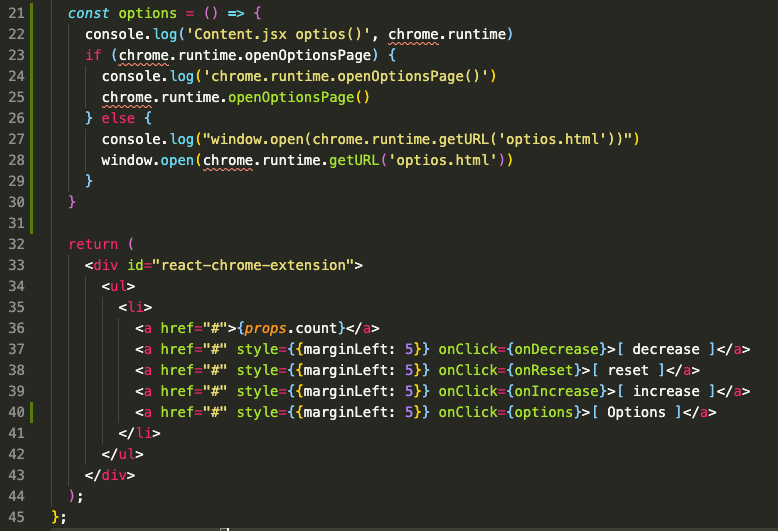Click the openOptionsPage() call on line 25
778x531 pixels.
299,97
